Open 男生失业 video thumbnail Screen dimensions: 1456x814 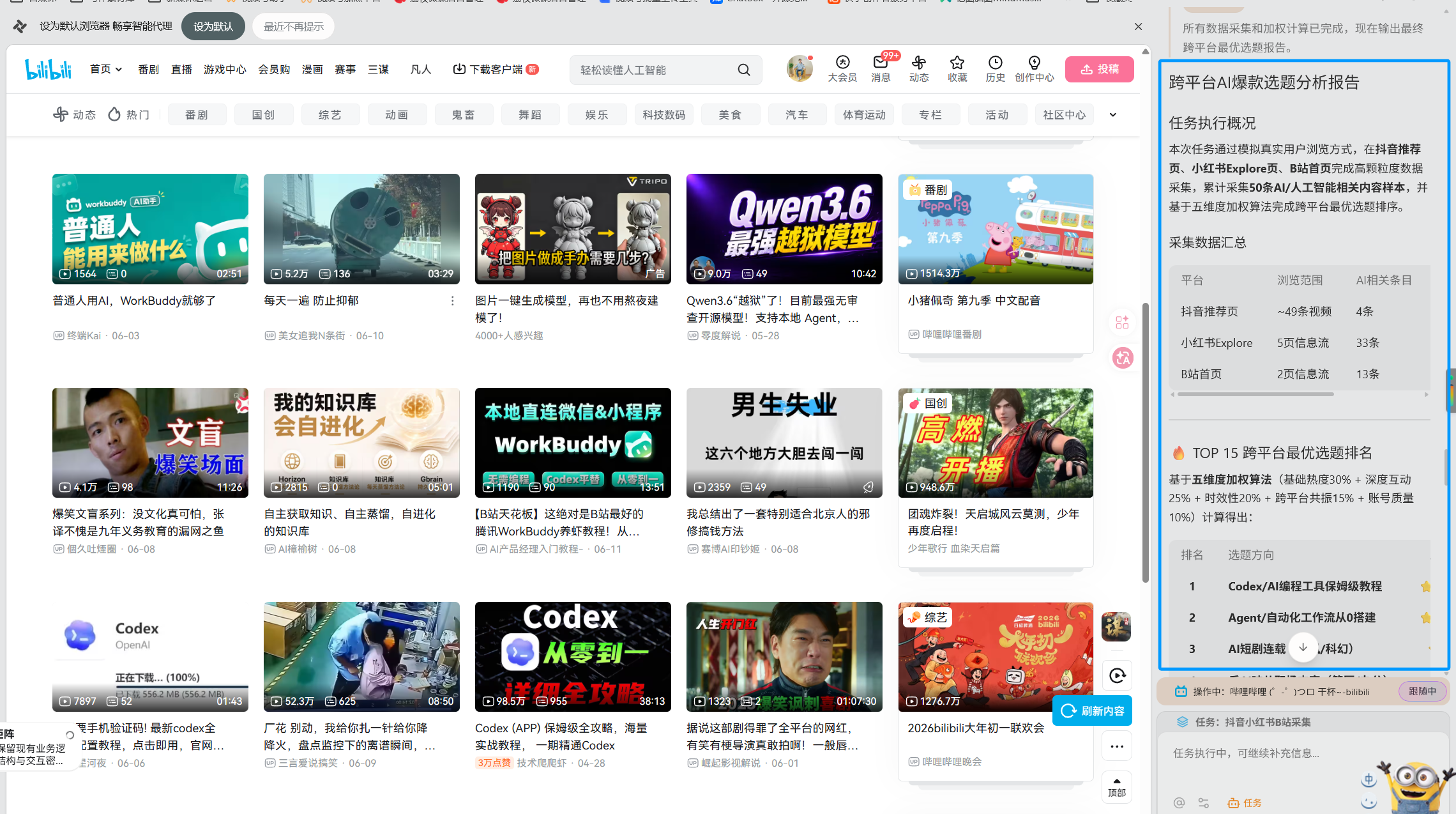coord(784,443)
